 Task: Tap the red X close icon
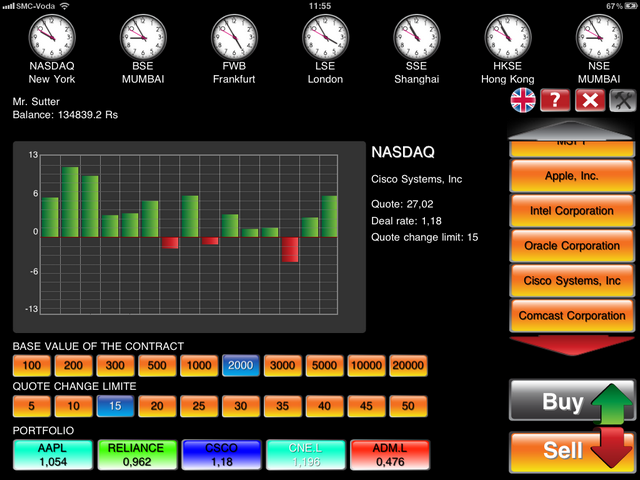tap(590, 100)
